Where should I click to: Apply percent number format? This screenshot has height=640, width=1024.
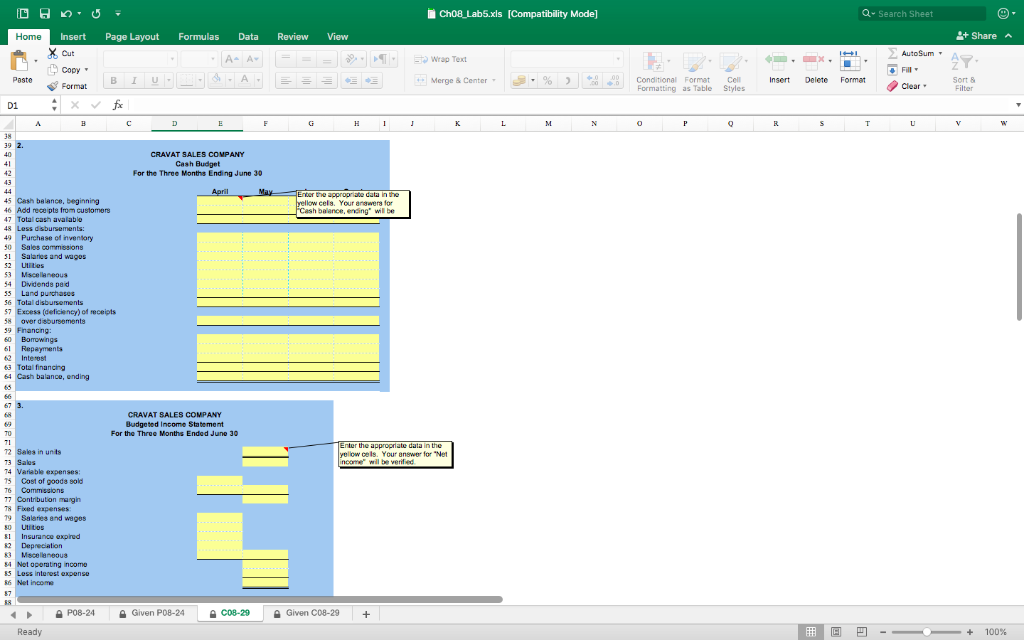(548, 81)
